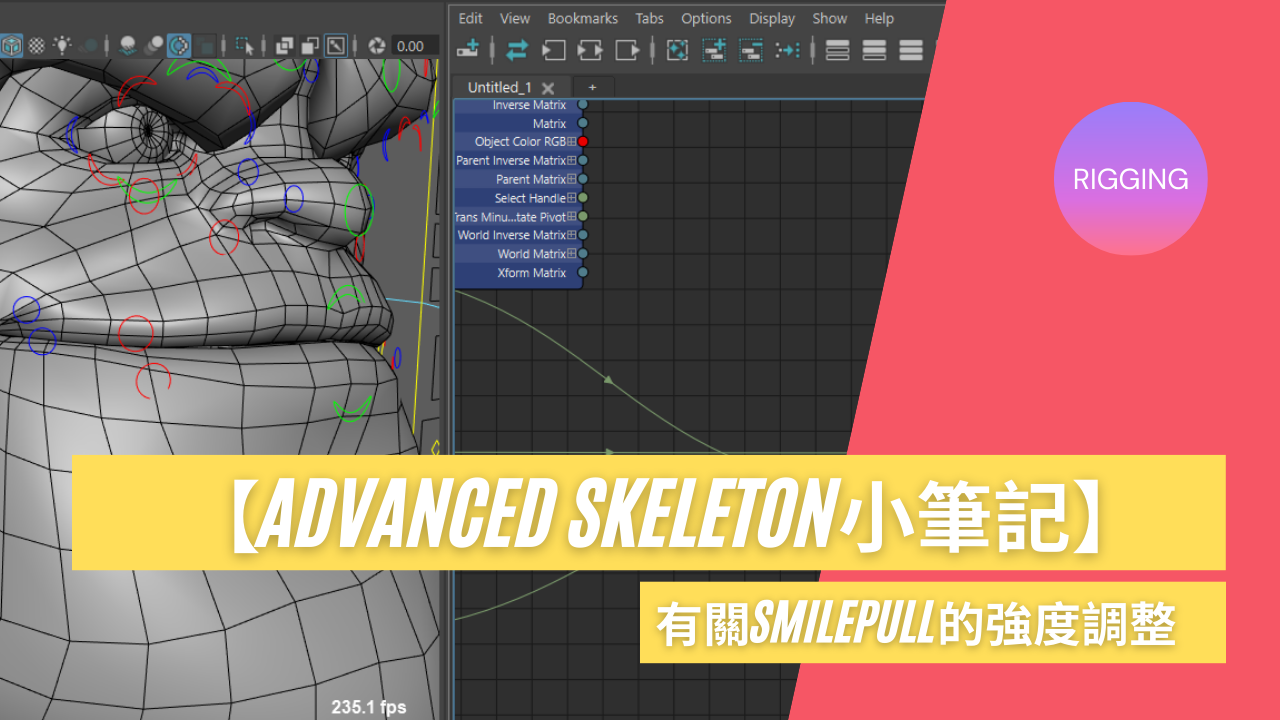Expand World Inverse Matrix attribute
Viewport: 1280px width, 720px height.
click(572, 235)
